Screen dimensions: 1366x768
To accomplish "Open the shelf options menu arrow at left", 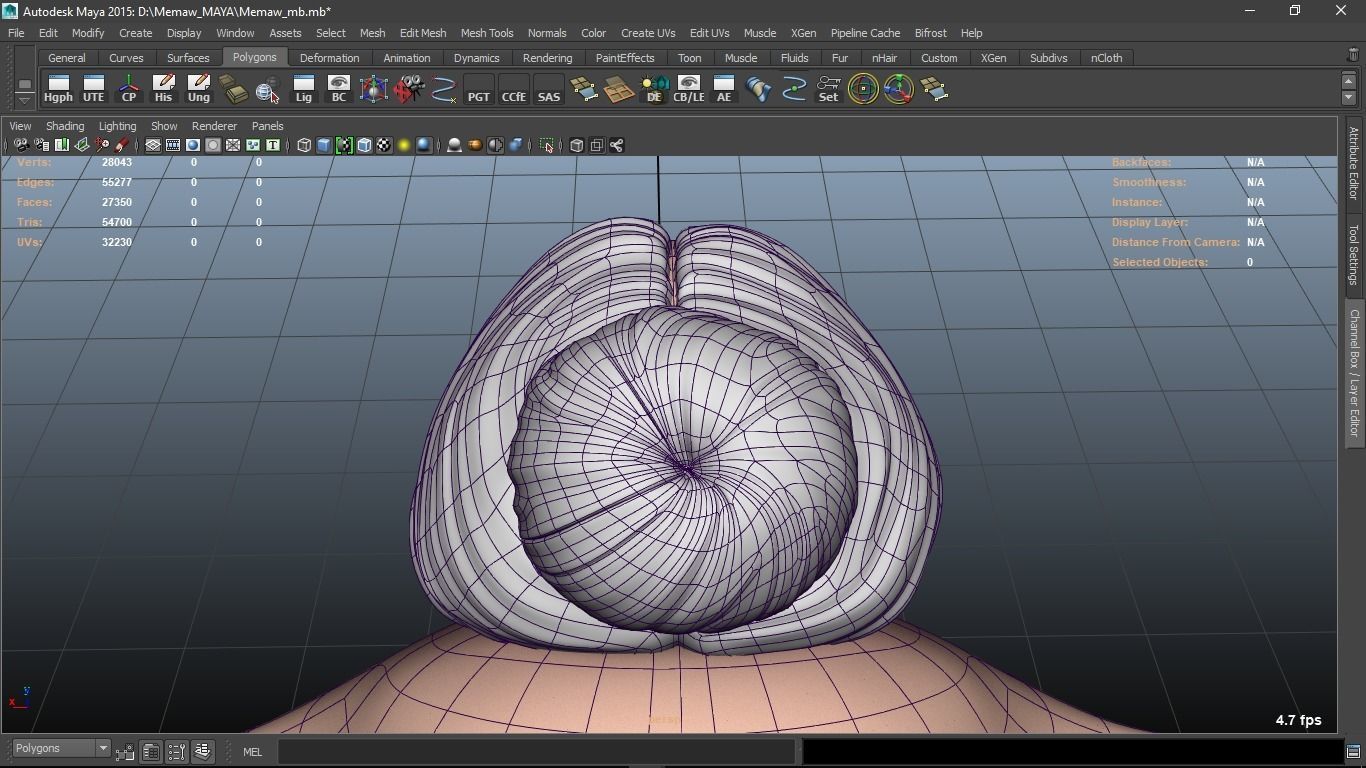I will (25, 99).
